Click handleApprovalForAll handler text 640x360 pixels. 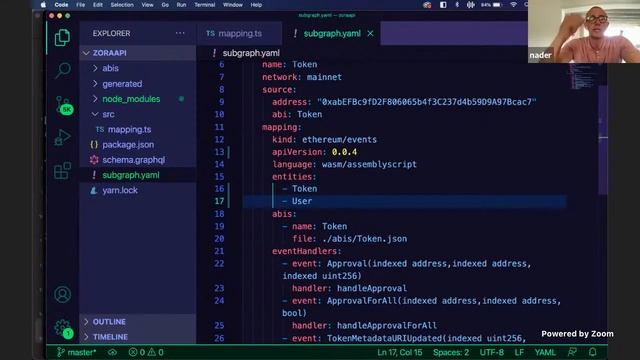[x=387, y=326]
